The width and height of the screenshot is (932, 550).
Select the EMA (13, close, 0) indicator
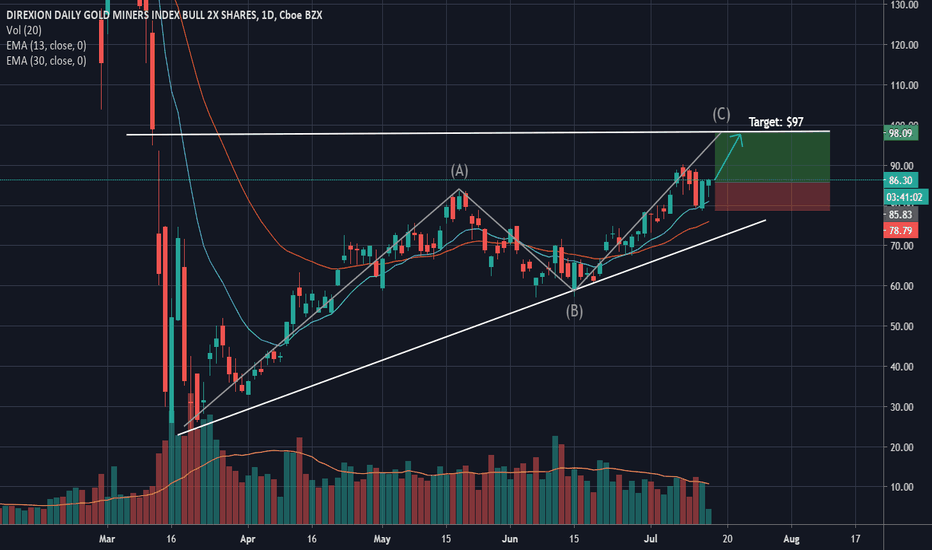(x=46, y=46)
